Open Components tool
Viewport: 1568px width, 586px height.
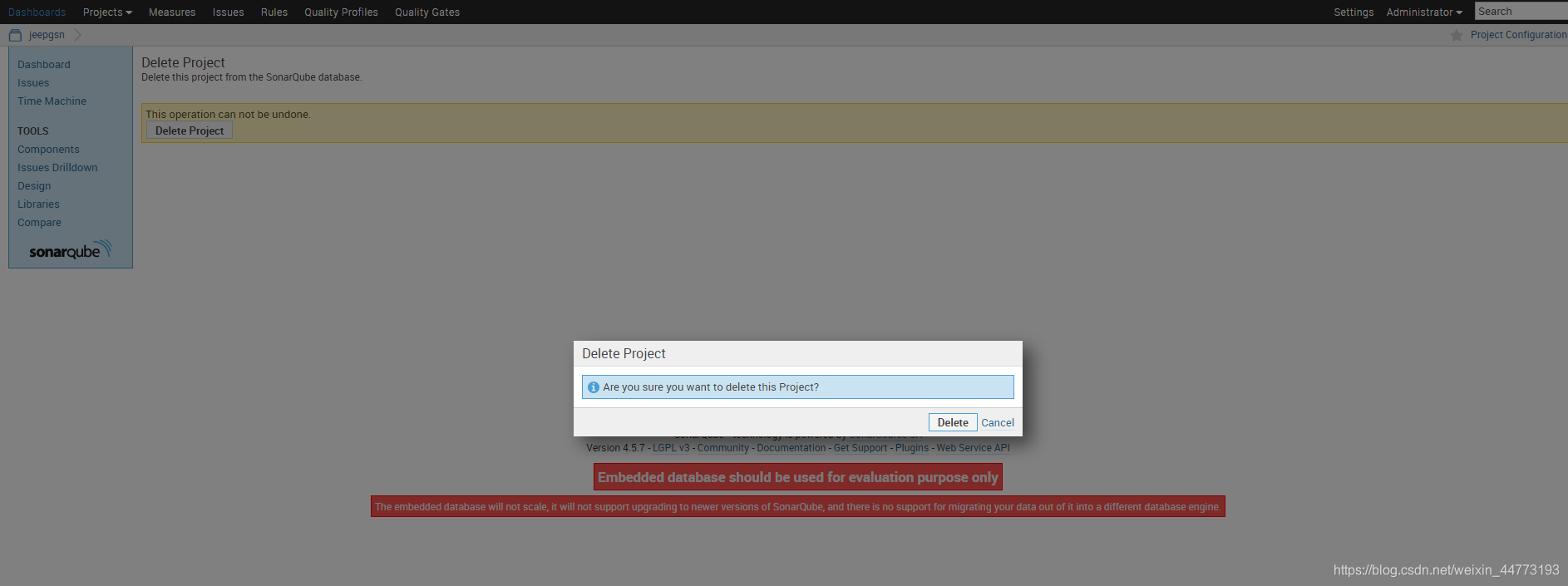(48, 149)
